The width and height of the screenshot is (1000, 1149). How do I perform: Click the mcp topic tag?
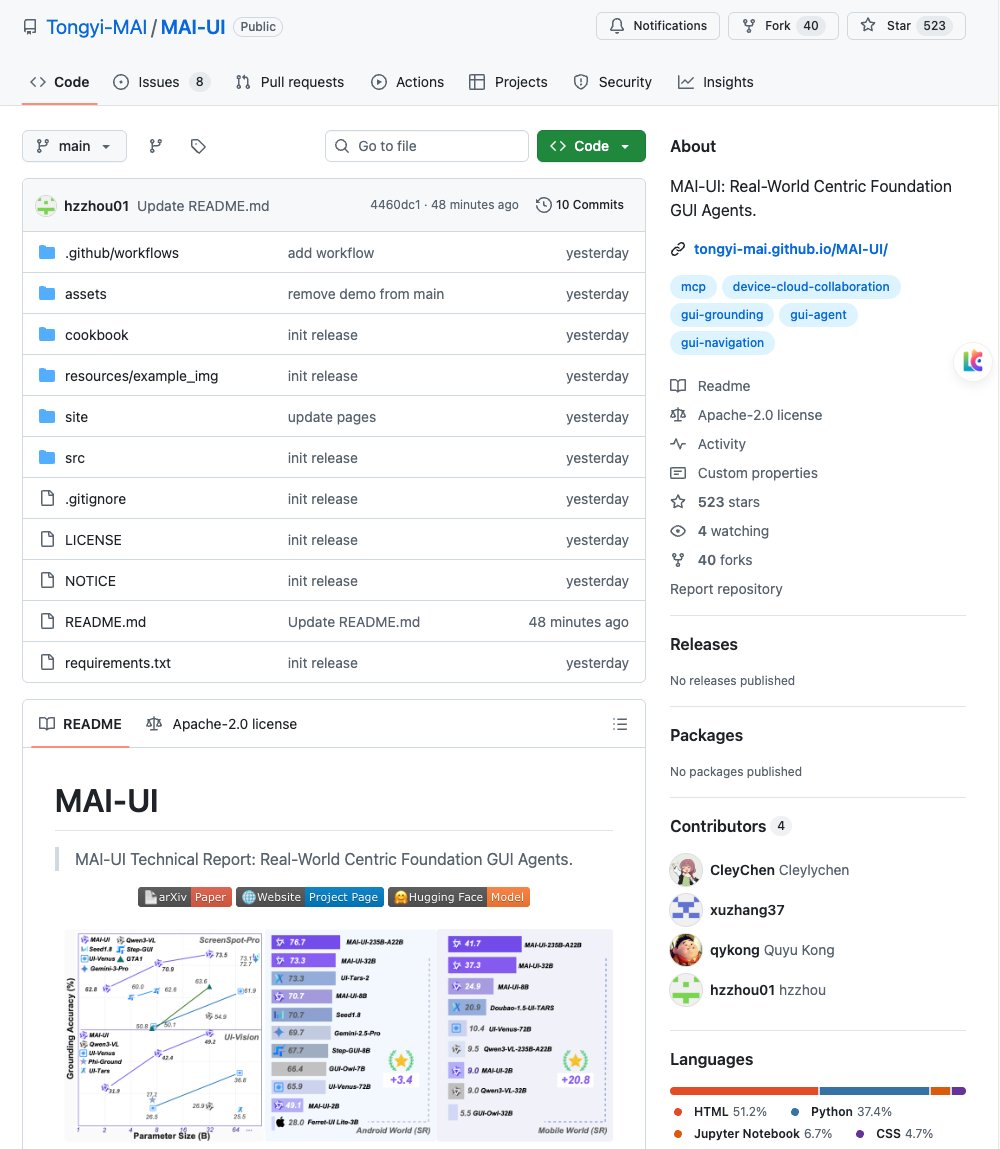[x=693, y=287]
